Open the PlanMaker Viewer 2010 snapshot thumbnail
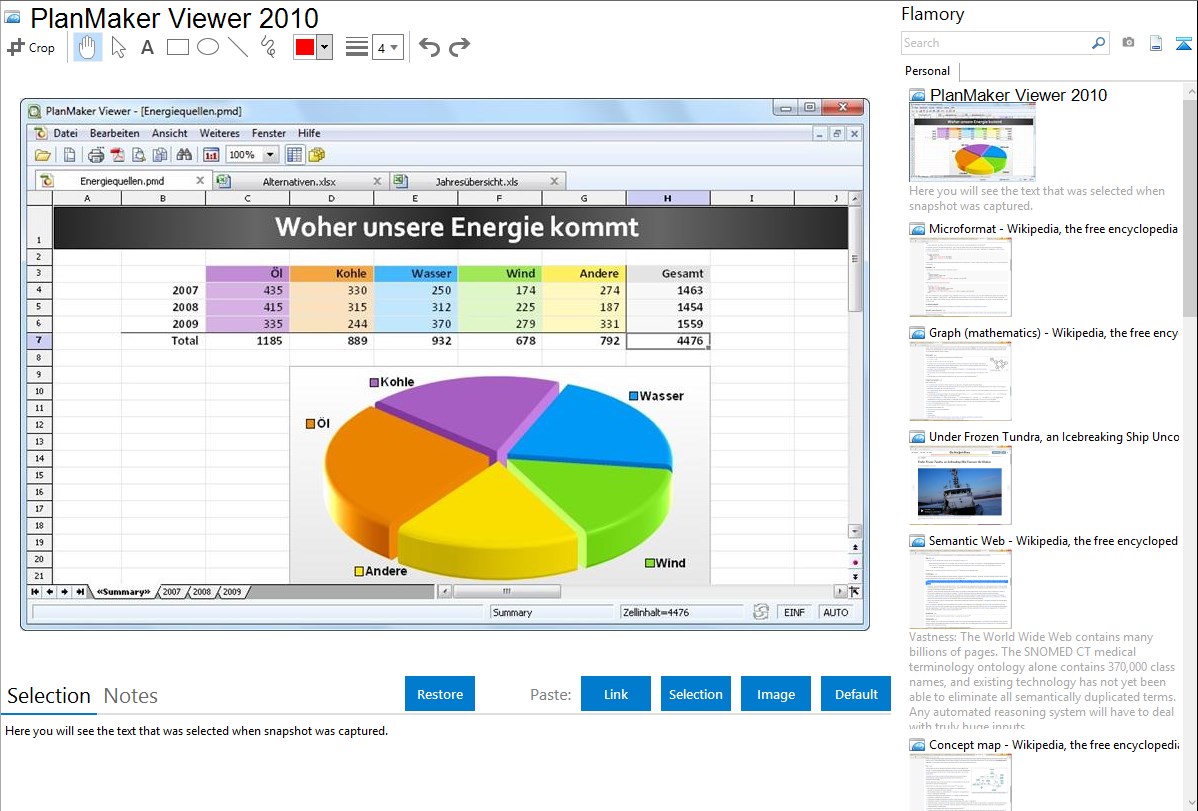Viewport: 1198px width, 811px height. click(972, 142)
